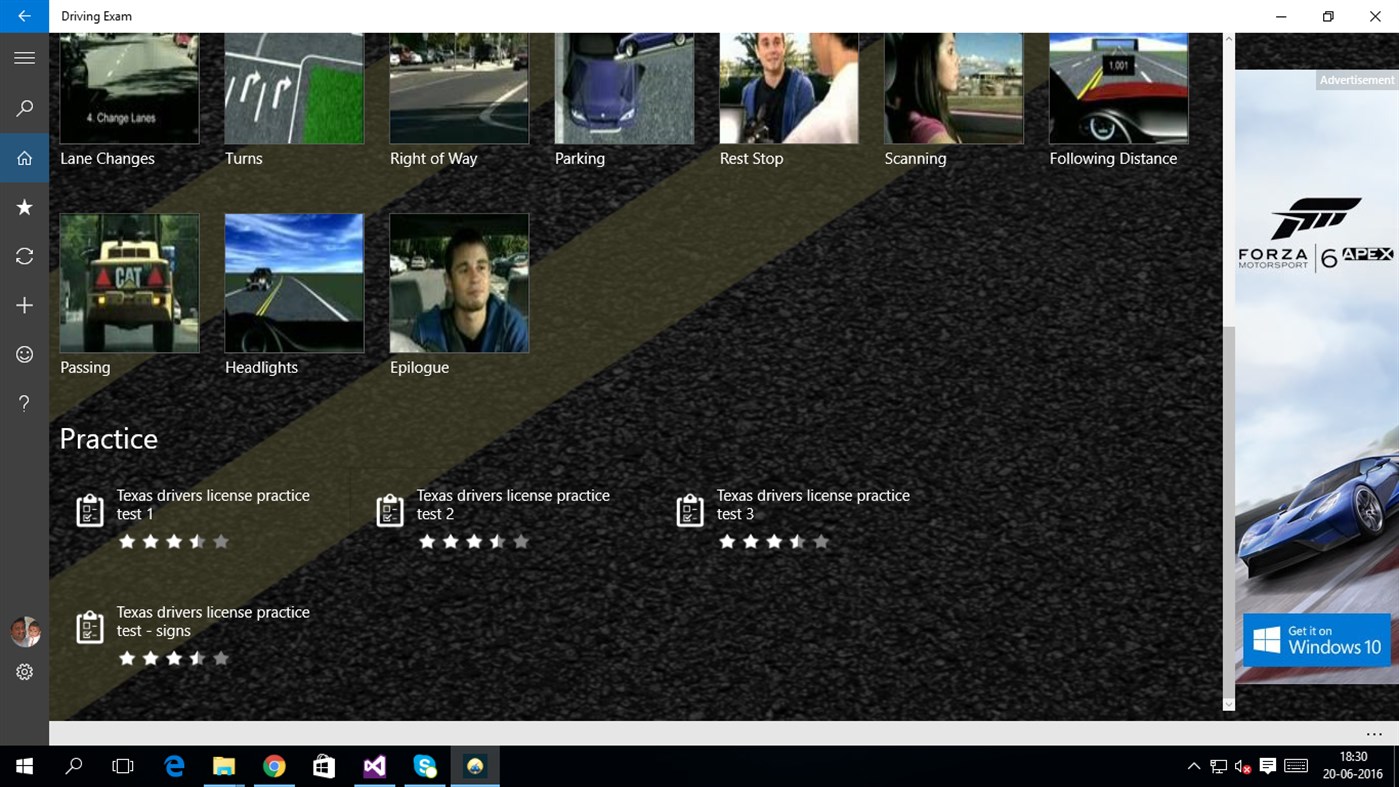This screenshot has height=787, width=1399.
Task: Switch to Microsoft Edge on the taskbar
Action: 173,766
